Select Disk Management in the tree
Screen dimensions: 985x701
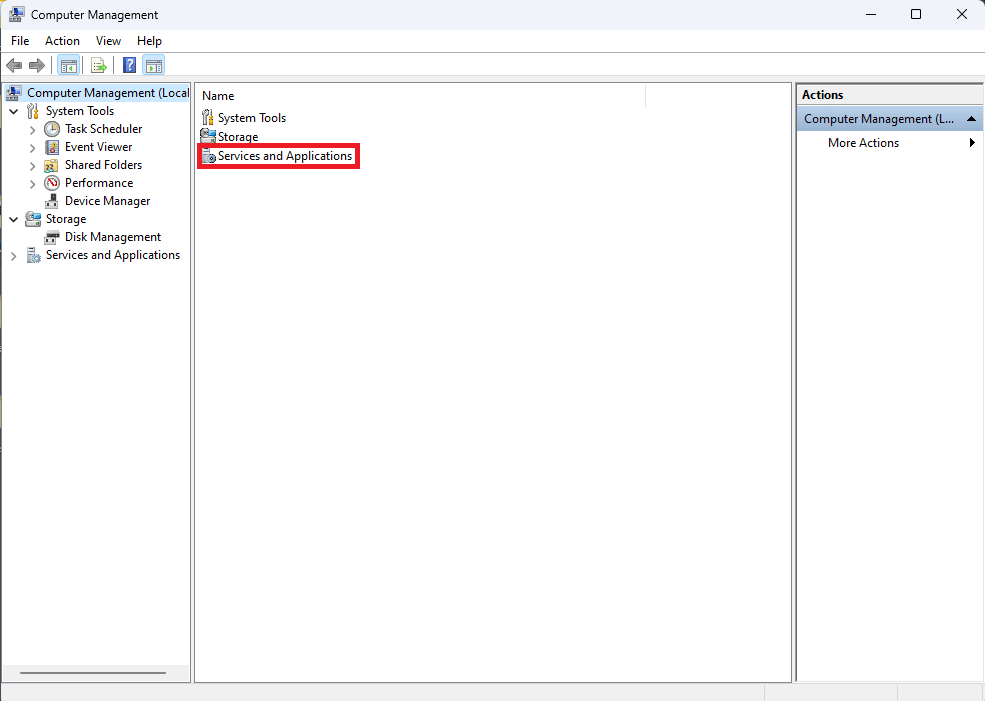click(x=113, y=237)
